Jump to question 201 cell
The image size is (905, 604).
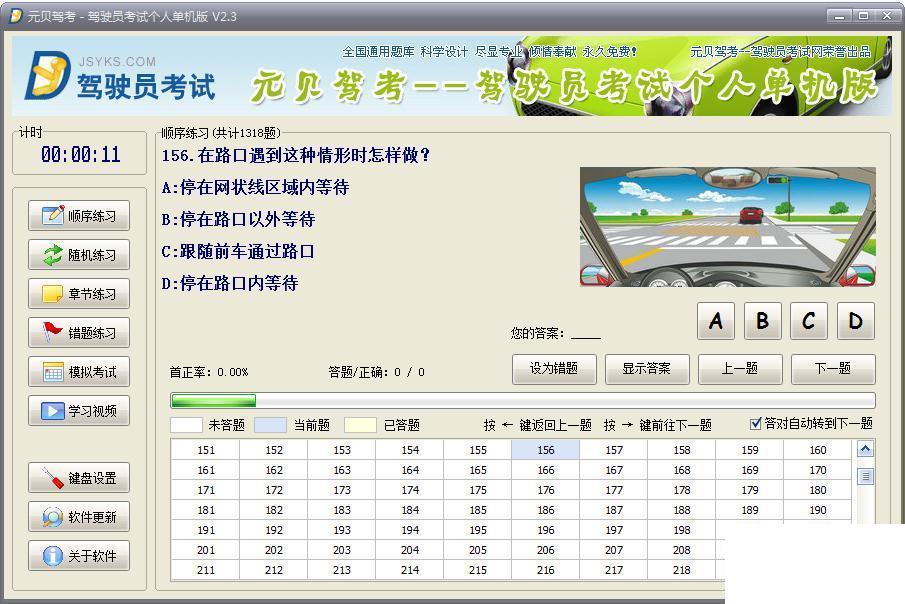[x=205, y=550]
